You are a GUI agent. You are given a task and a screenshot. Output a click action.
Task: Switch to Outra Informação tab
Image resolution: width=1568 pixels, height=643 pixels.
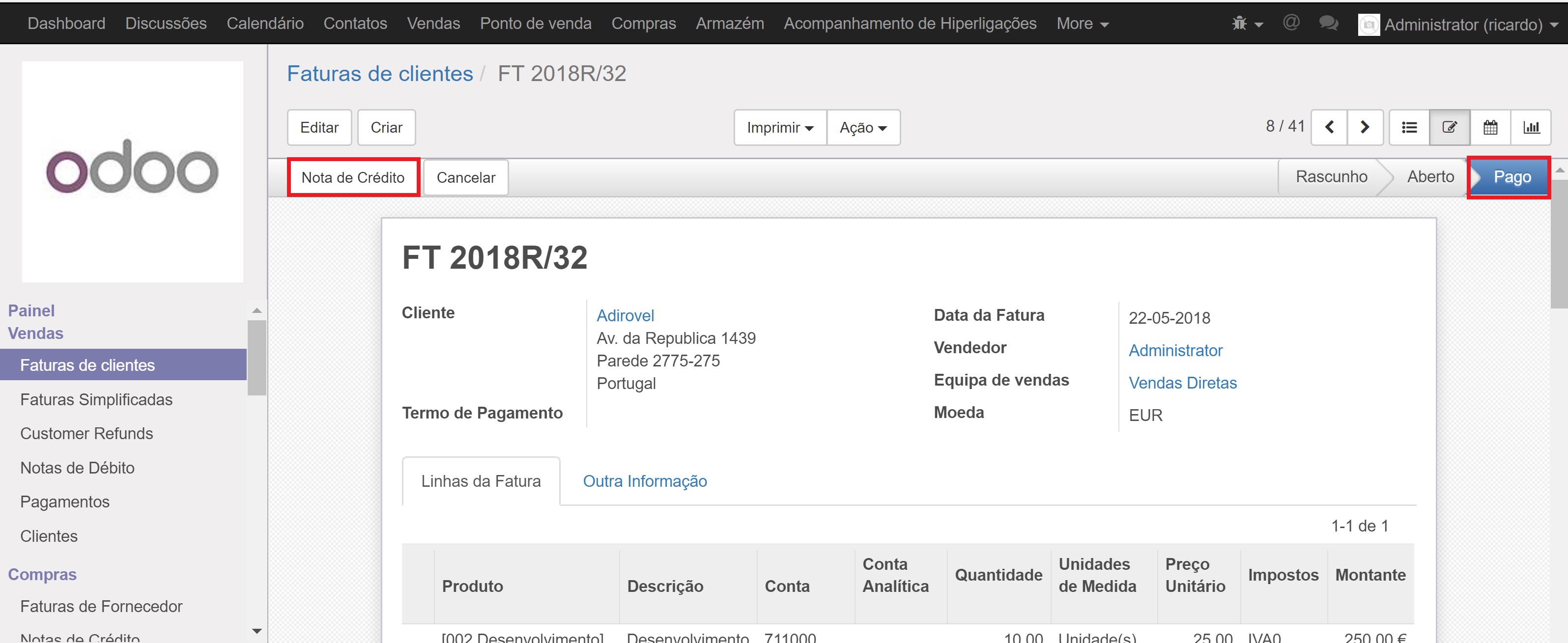(x=645, y=481)
